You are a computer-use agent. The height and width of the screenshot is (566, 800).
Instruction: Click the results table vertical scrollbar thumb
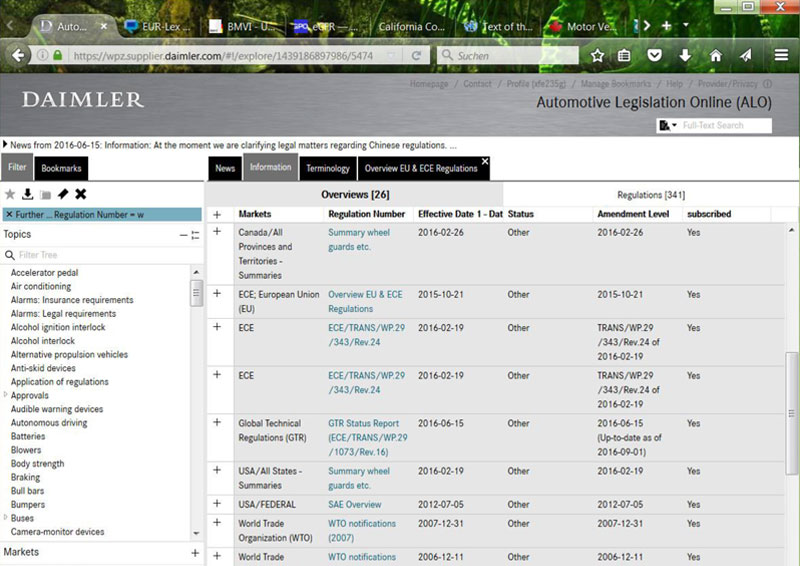point(791,413)
